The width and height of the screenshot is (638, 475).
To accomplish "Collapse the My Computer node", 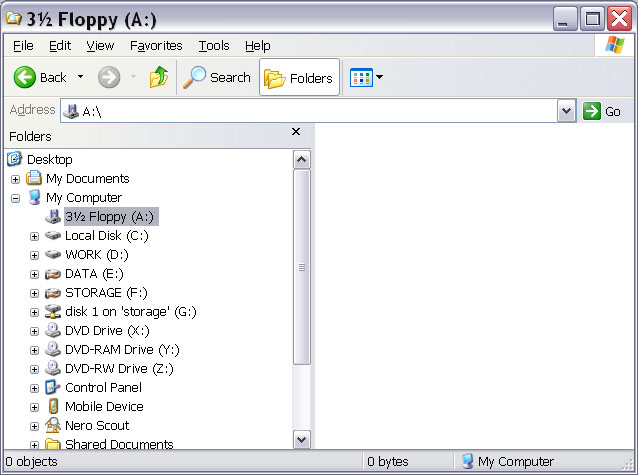I will pyautogui.click(x=15, y=198).
